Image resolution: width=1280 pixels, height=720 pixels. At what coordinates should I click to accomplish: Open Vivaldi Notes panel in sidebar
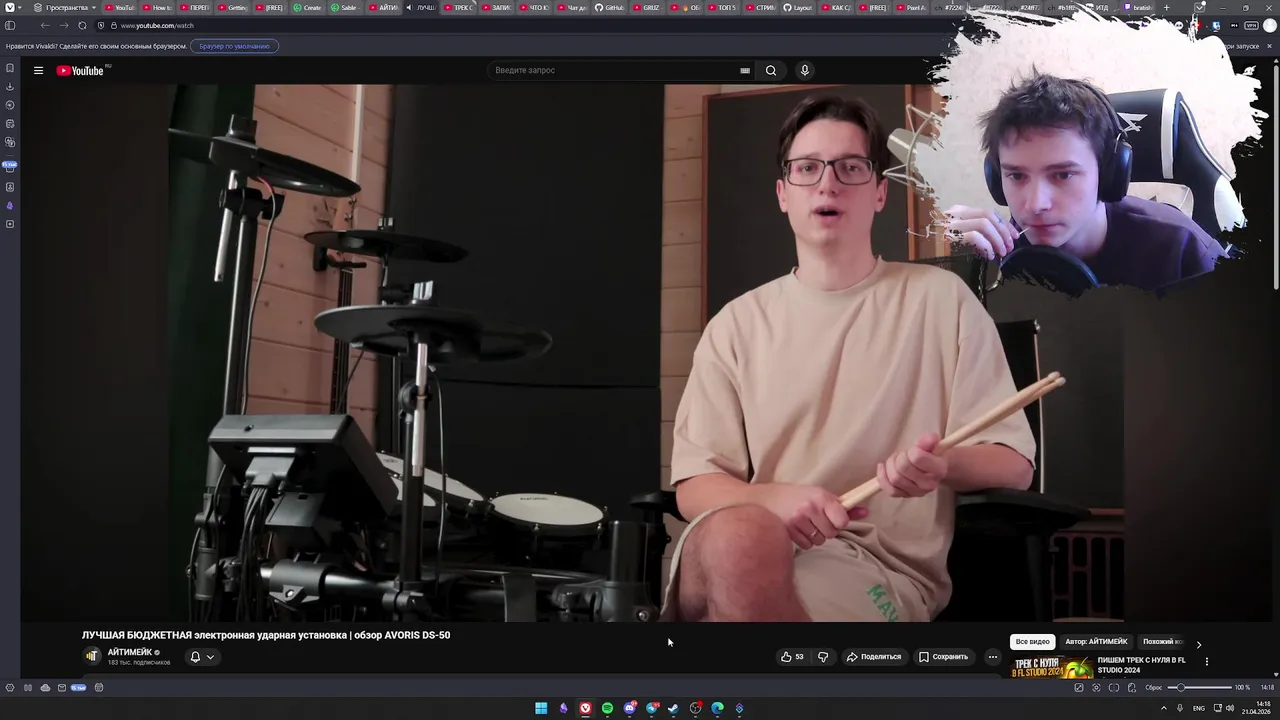point(10,124)
